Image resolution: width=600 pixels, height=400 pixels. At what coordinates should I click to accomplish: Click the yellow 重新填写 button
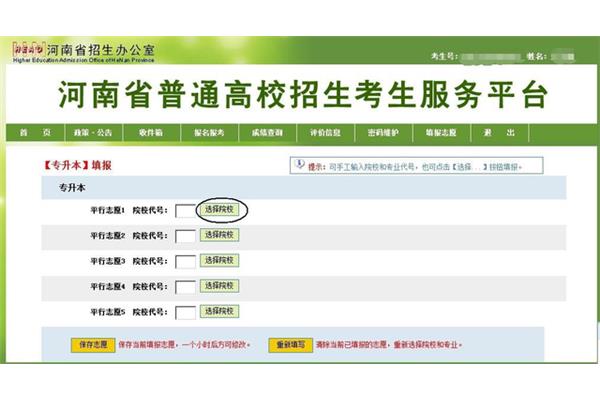click(291, 345)
